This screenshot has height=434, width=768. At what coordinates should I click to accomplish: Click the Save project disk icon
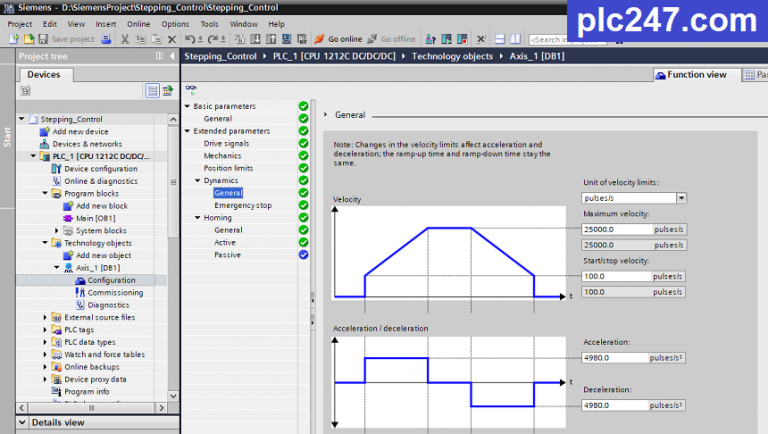(x=43, y=39)
